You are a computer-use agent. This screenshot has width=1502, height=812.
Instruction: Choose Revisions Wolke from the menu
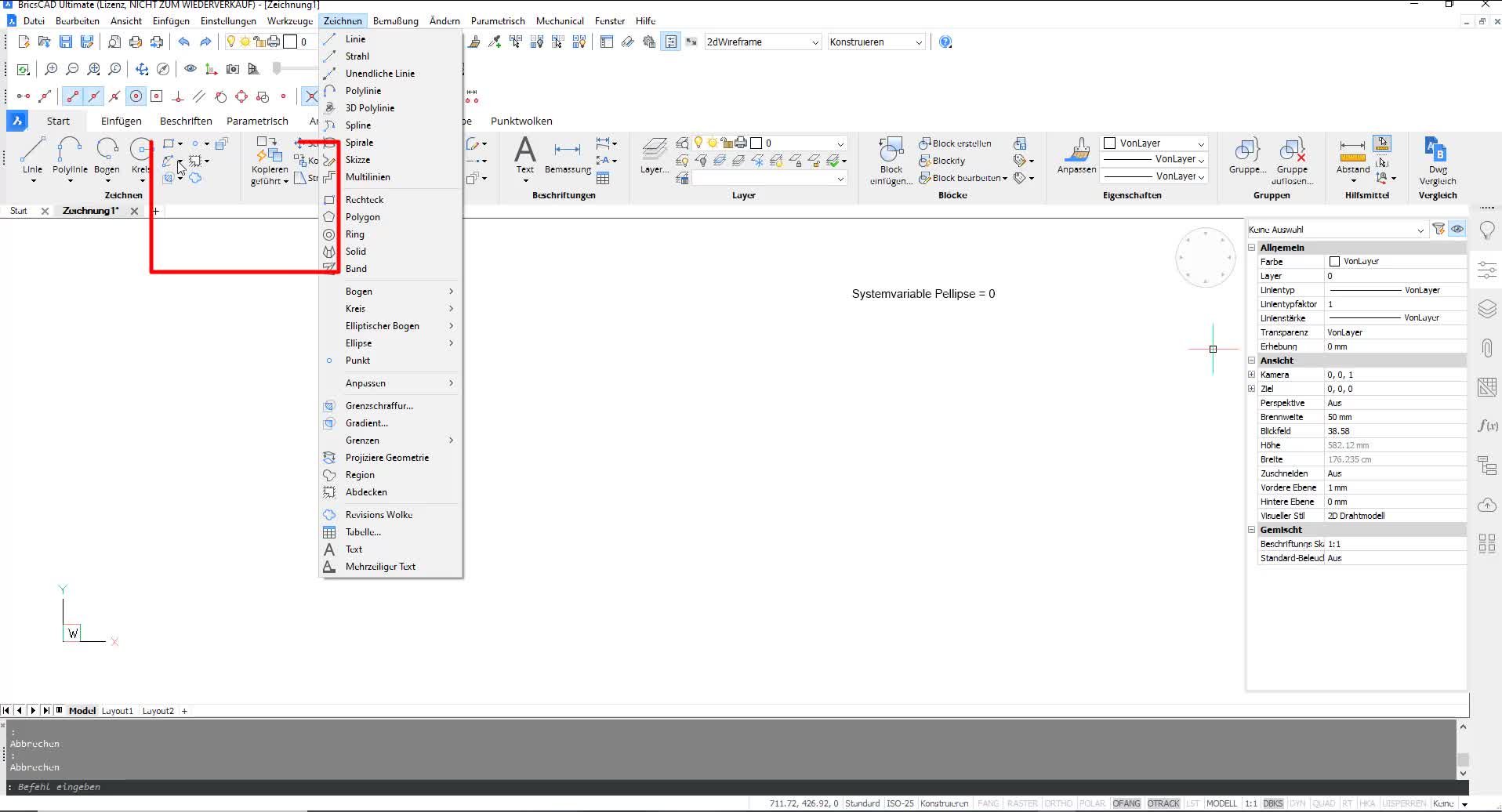[x=390, y=514]
